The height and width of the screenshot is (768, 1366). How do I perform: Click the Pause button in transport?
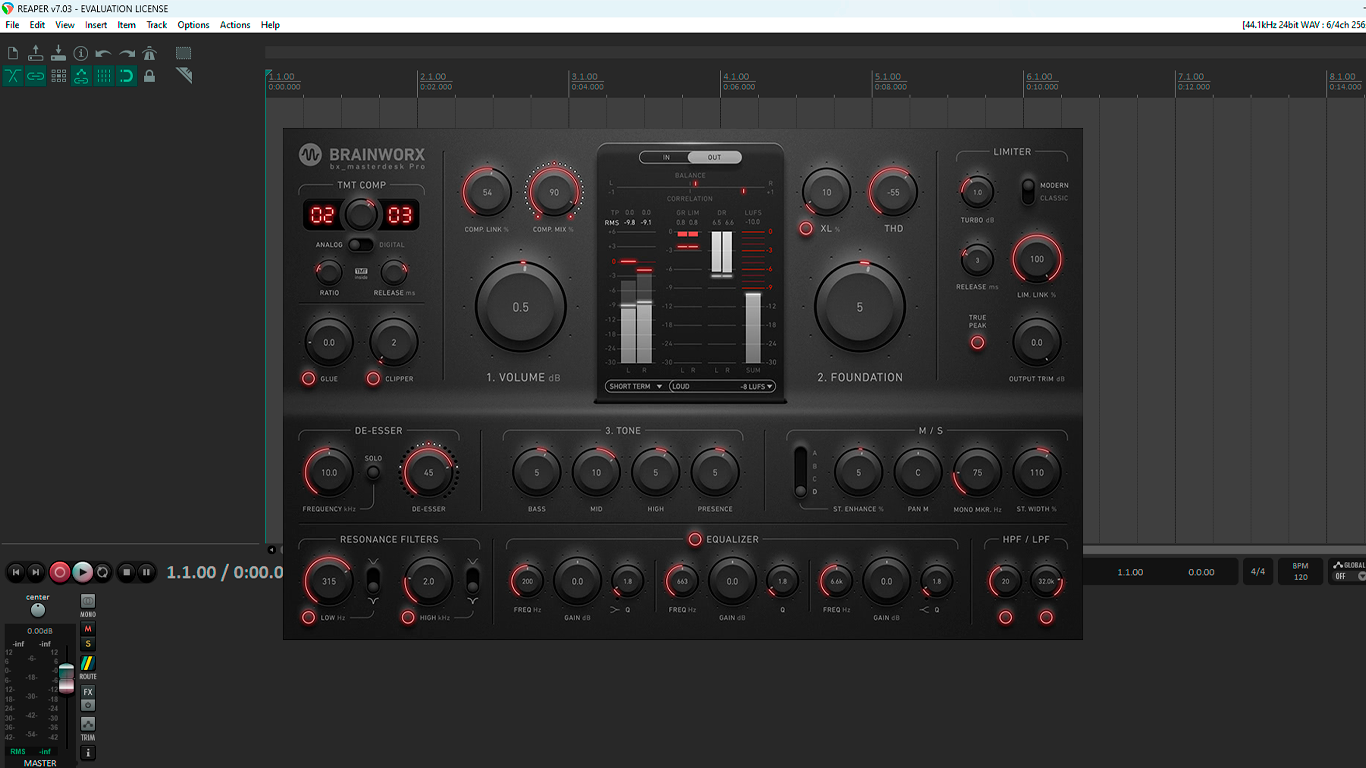pos(147,572)
